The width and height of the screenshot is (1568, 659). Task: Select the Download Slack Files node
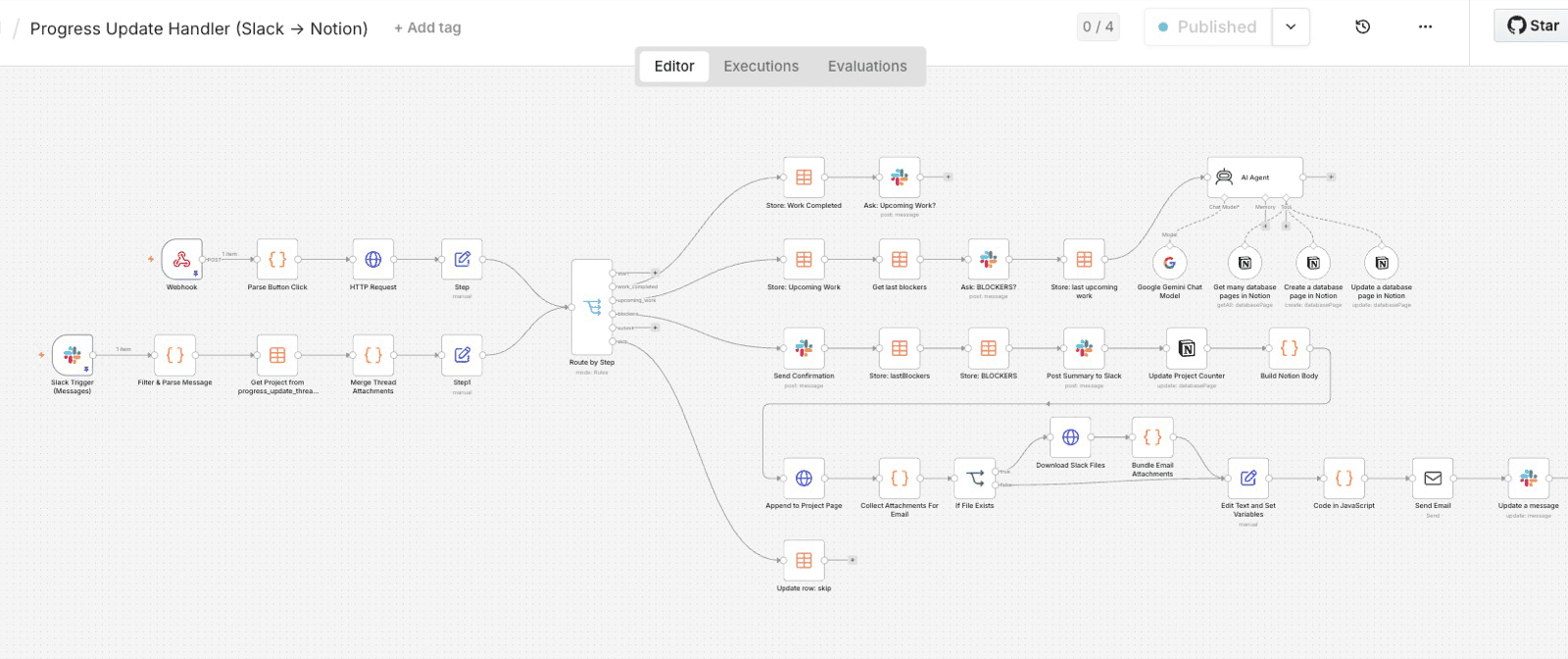pyautogui.click(x=1070, y=437)
